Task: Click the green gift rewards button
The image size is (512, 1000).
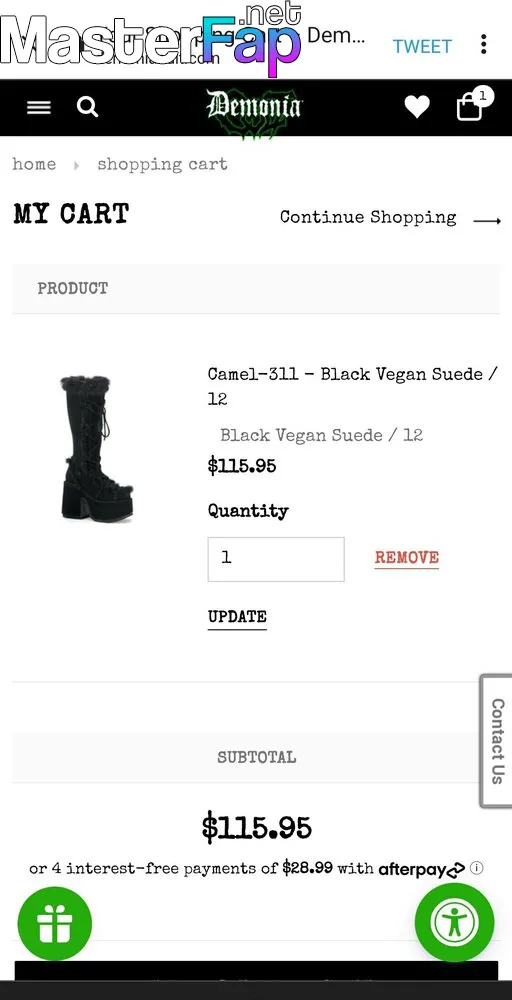Action: pos(55,923)
